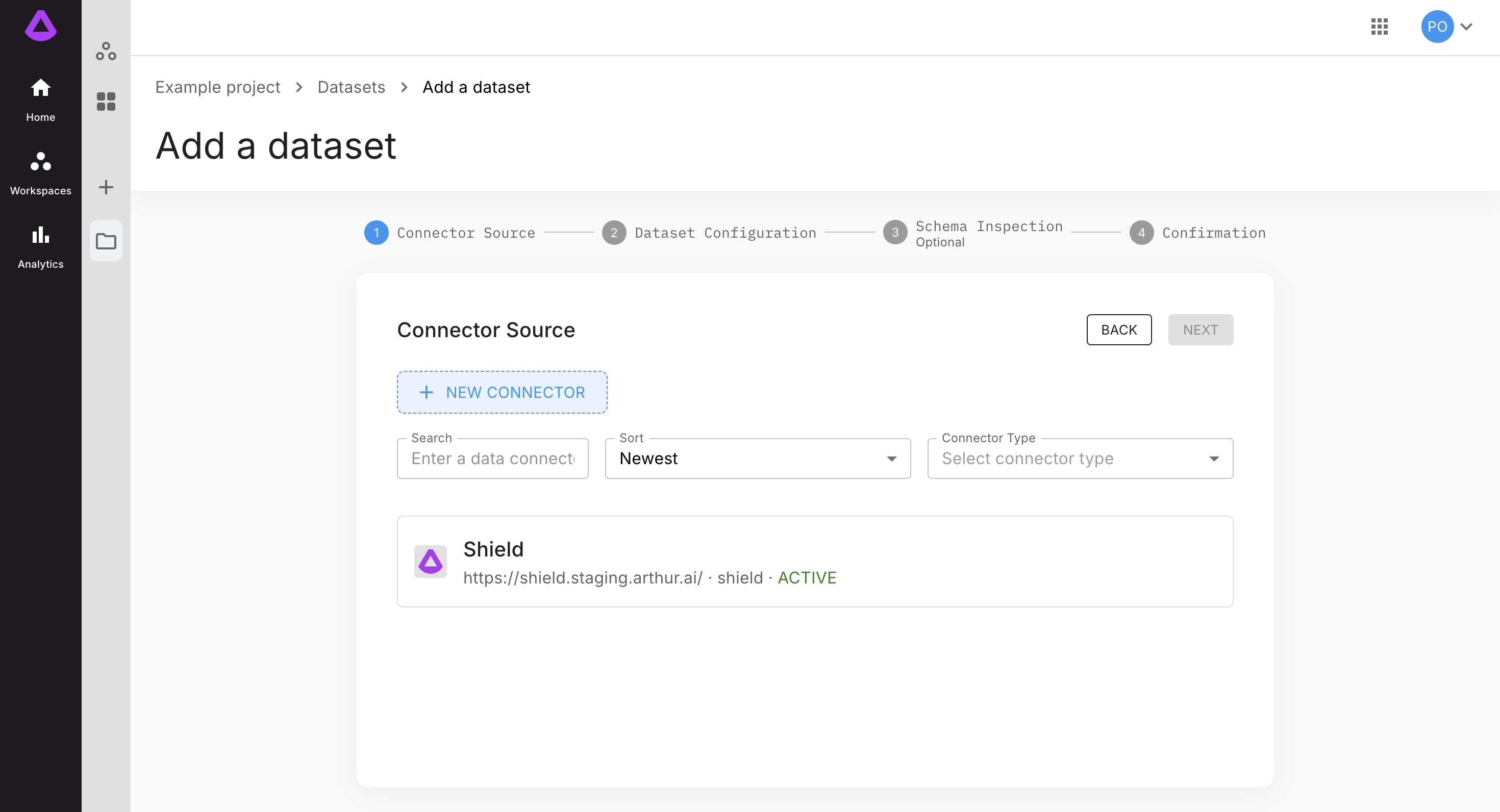Go to Home in sidebar

[x=40, y=100]
